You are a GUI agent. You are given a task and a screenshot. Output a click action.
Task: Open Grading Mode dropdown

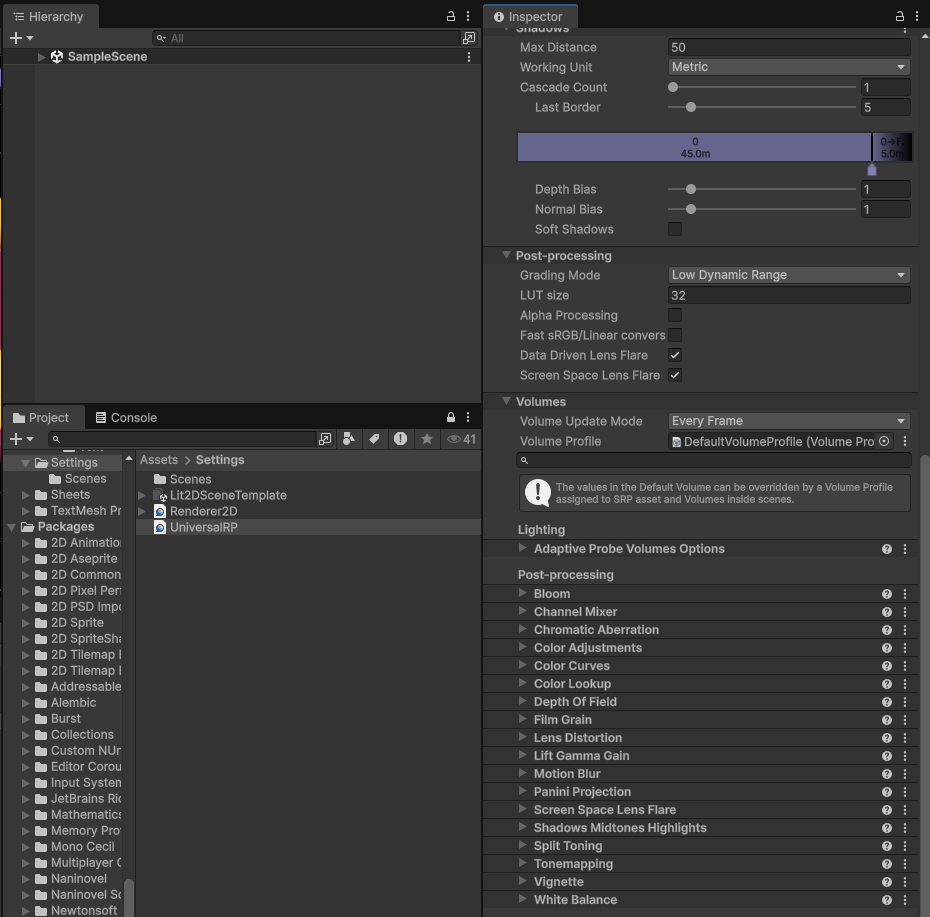pyautogui.click(x=788, y=275)
